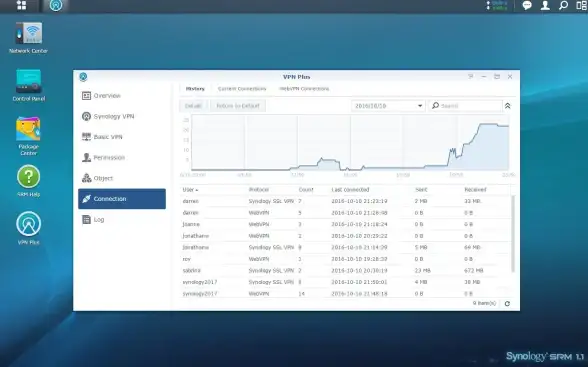The width and height of the screenshot is (588, 367).
Task: Click the Return to Default button
Action: click(x=238, y=106)
